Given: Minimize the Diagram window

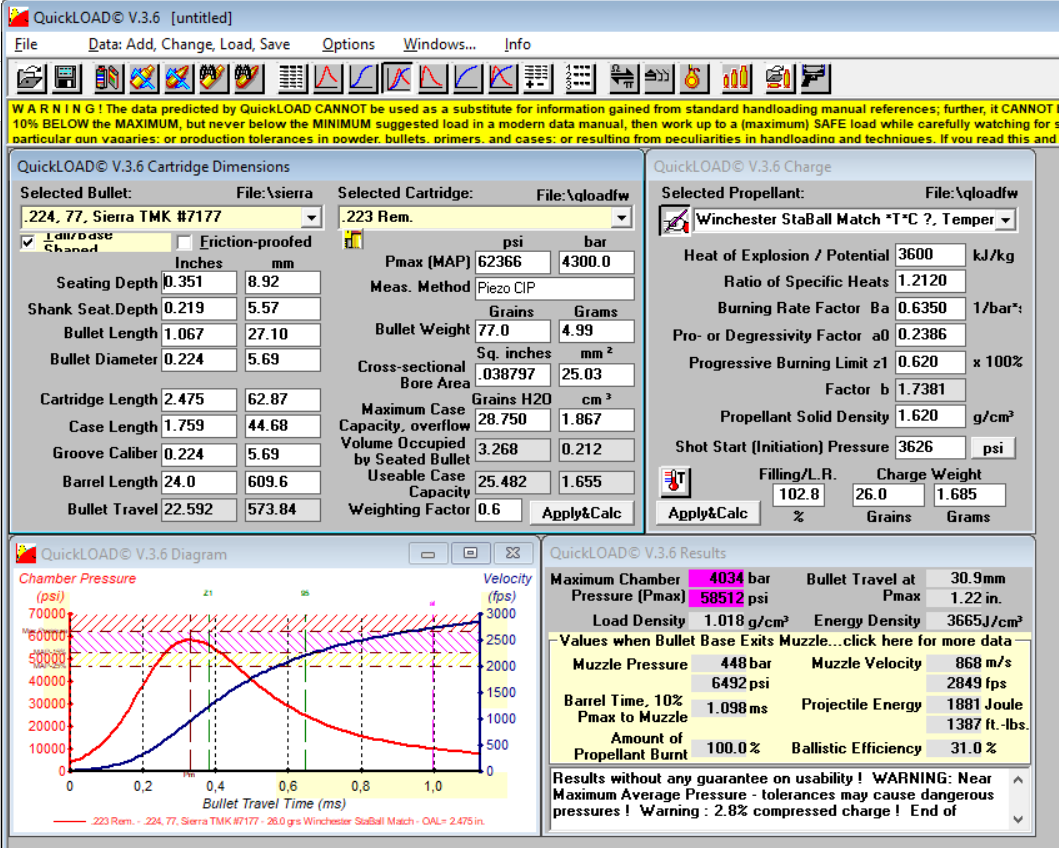Looking at the screenshot, I should (x=428, y=554).
